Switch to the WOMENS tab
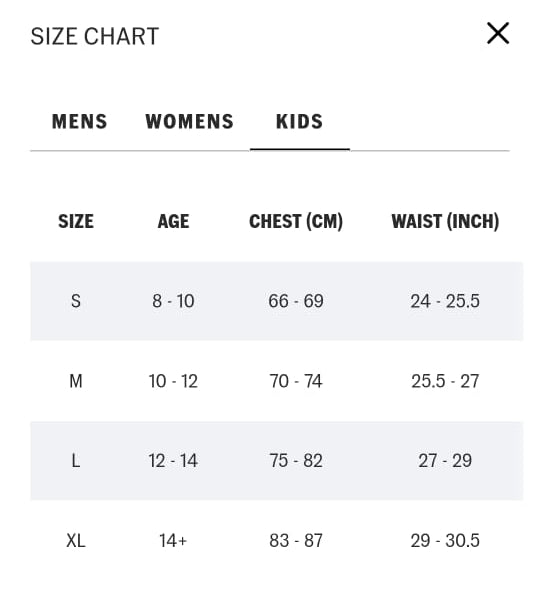This screenshot has height=599, width=540. [x=189, y=121]
